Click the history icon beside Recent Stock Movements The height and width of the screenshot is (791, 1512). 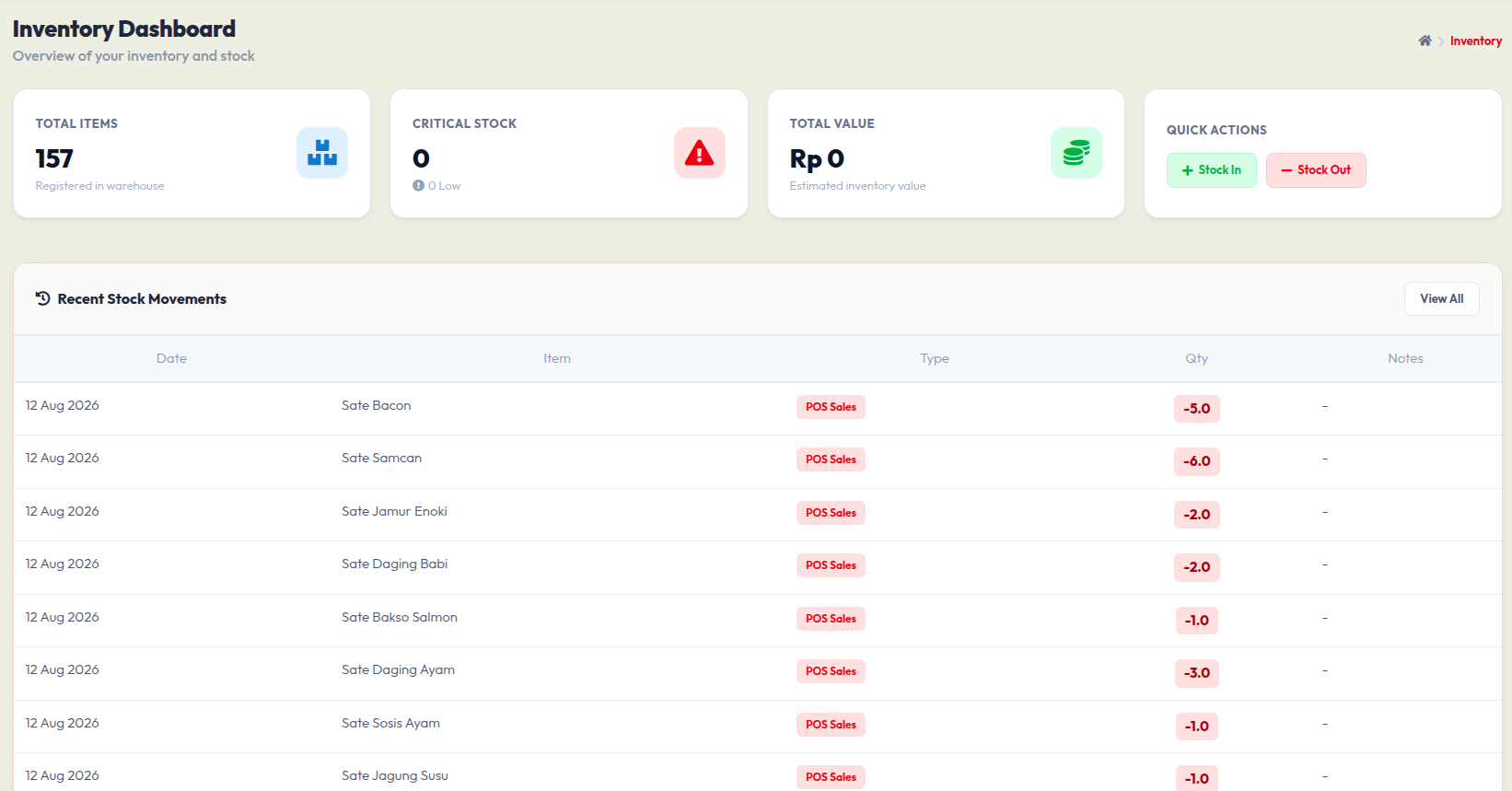pos(42,298)
